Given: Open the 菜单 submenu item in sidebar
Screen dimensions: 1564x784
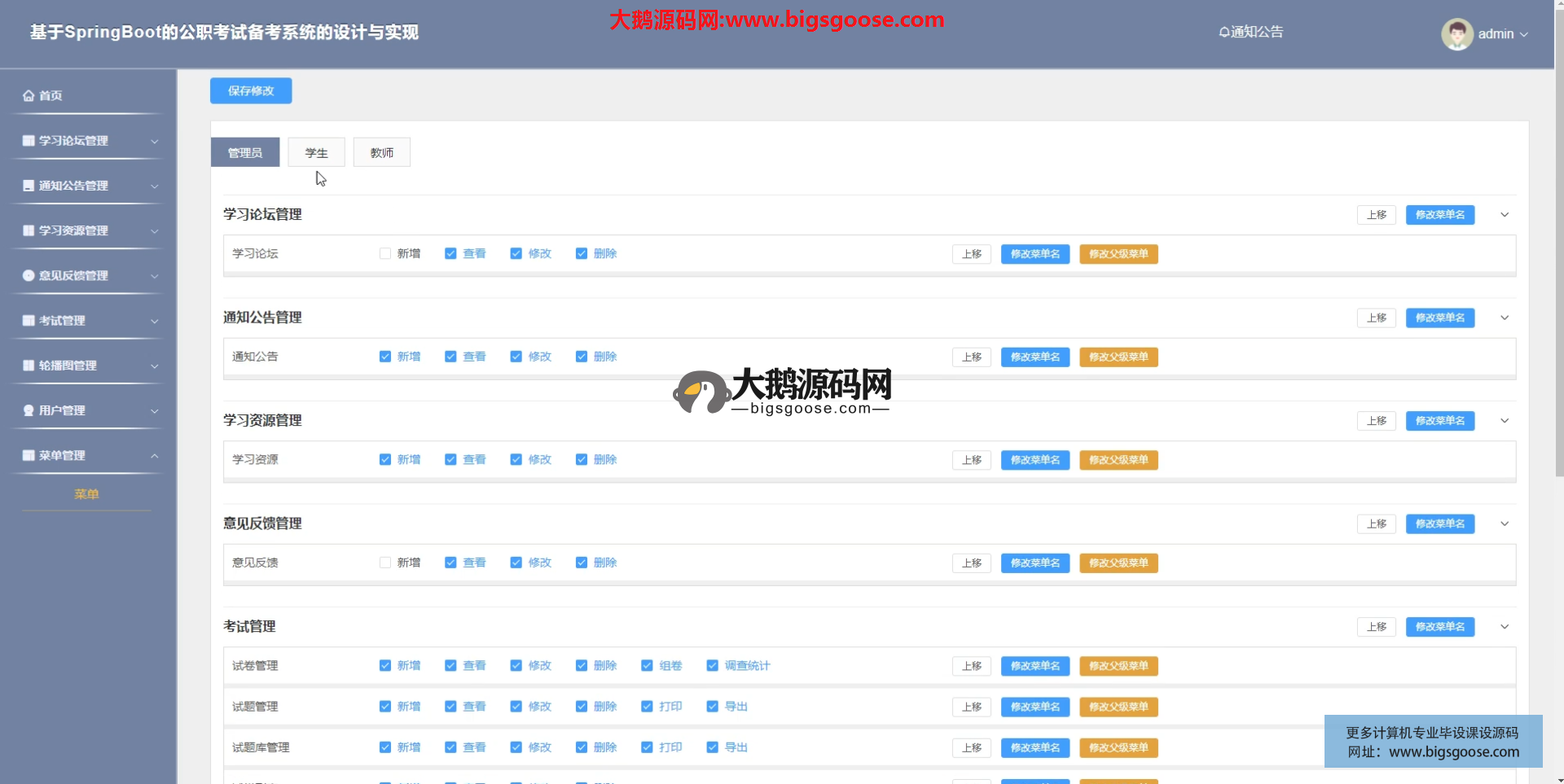Looking at the screenshot, I should point(86,494).
